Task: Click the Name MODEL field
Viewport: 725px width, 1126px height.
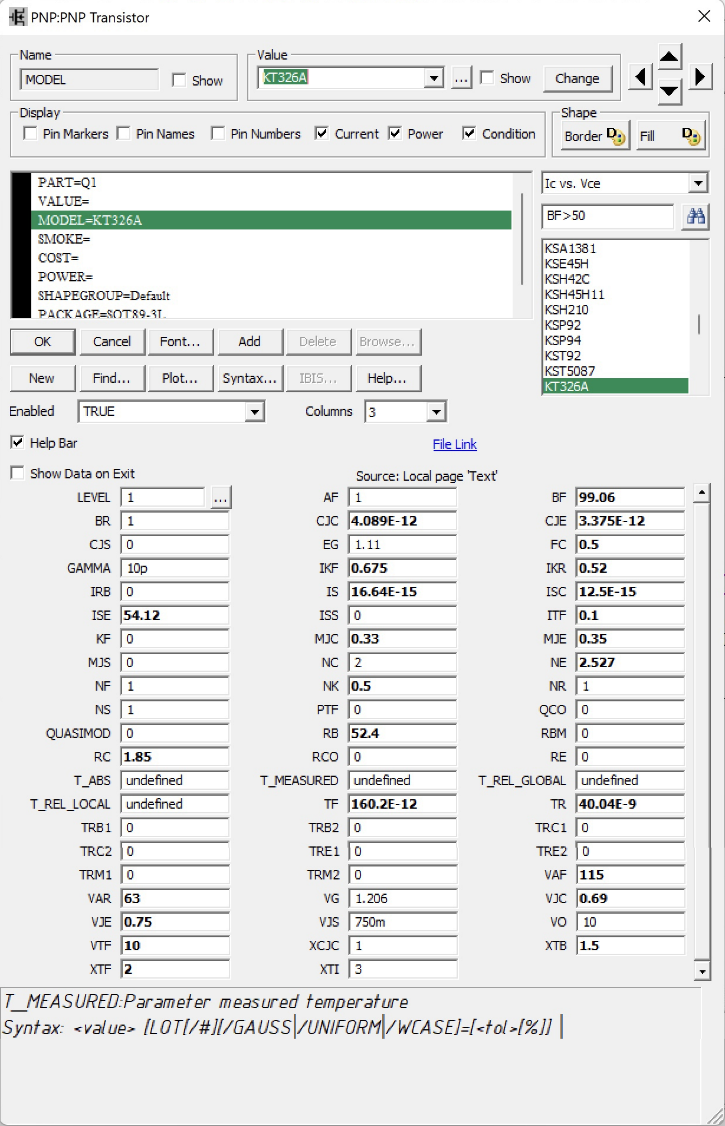Action: (90, 80)
